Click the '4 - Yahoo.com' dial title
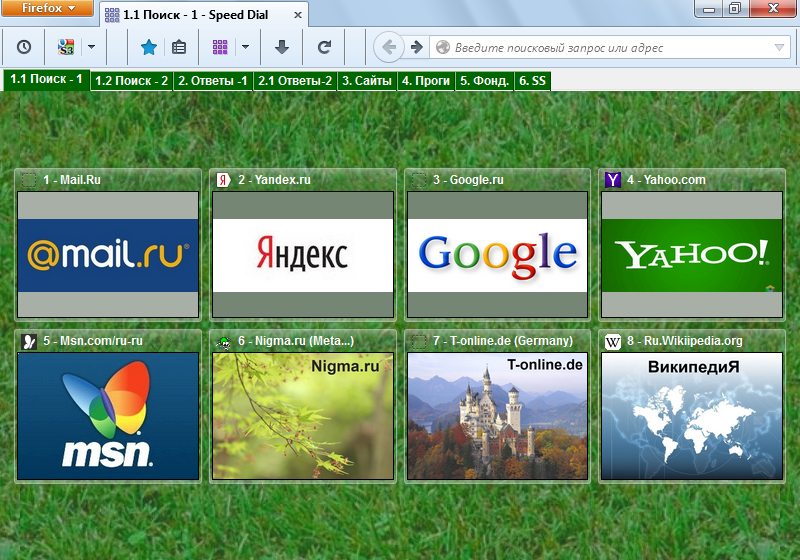The width and height of the screenshot is (800, 560). pyautogui.click(x=666, y=180)
